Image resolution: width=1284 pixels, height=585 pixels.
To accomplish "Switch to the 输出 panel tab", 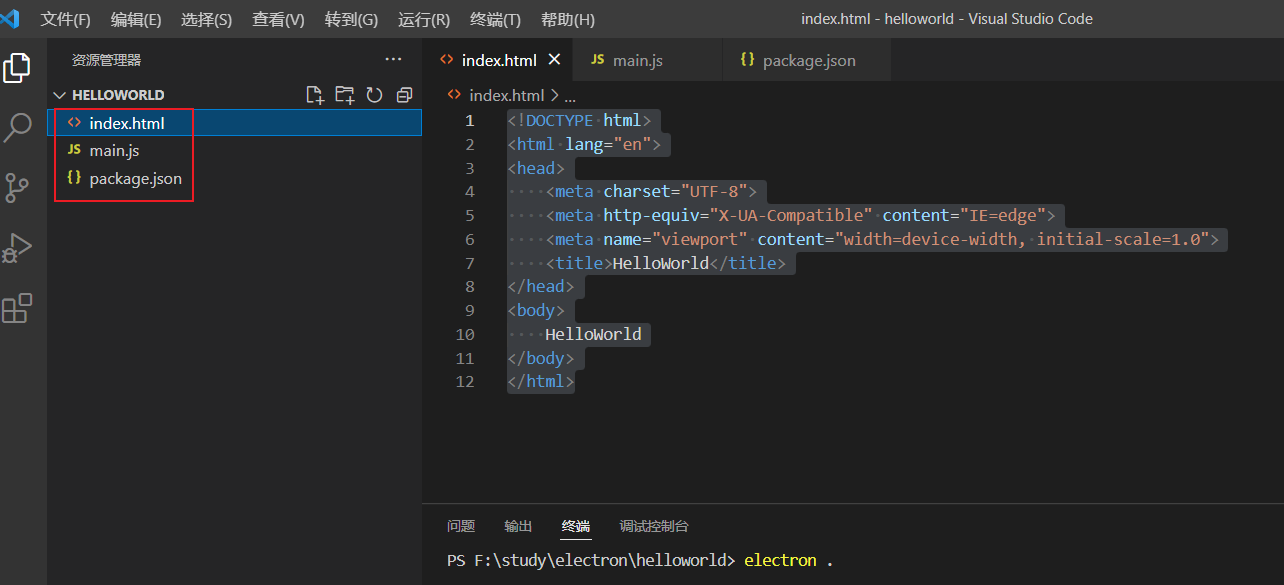I will point(518,526).
